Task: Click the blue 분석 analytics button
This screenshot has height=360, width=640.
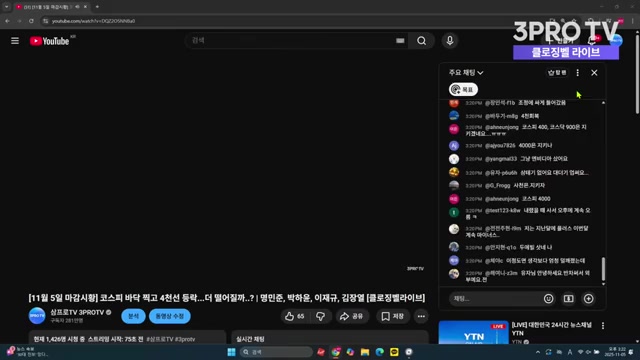Action: pyautogui.click(x=133, y=316)
